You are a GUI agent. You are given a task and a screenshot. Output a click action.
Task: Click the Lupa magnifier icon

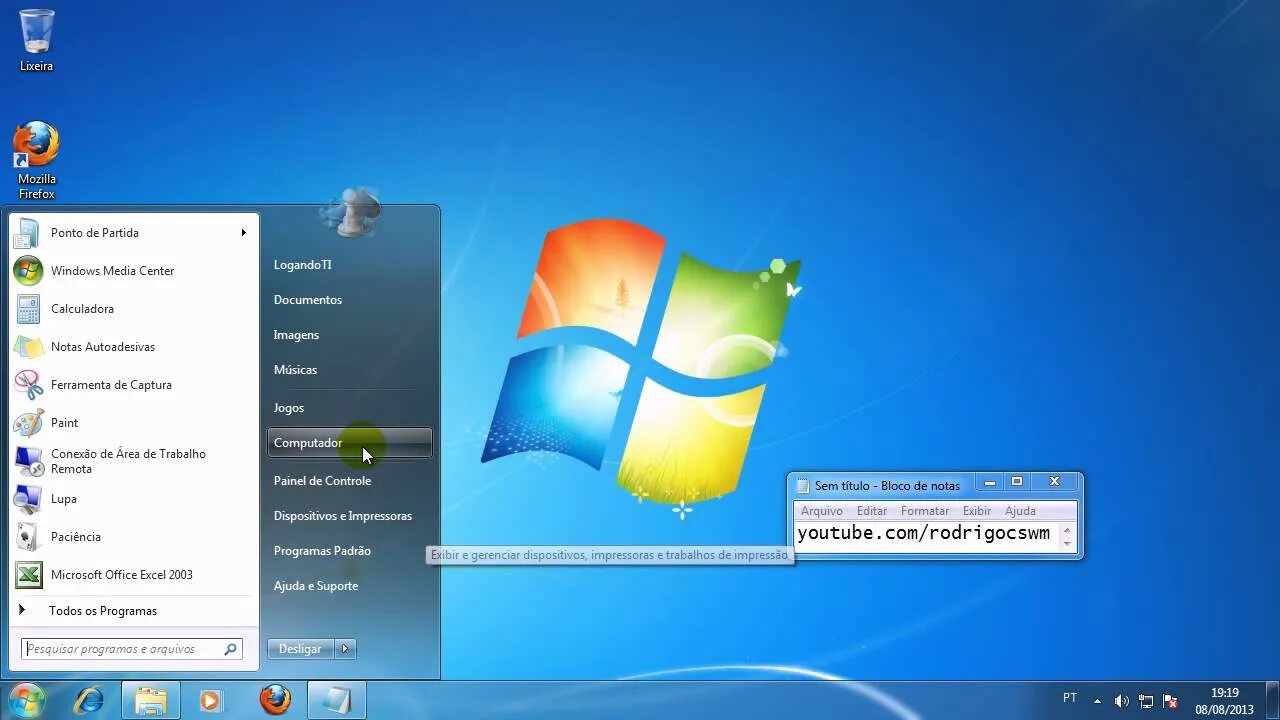point(27,499)
